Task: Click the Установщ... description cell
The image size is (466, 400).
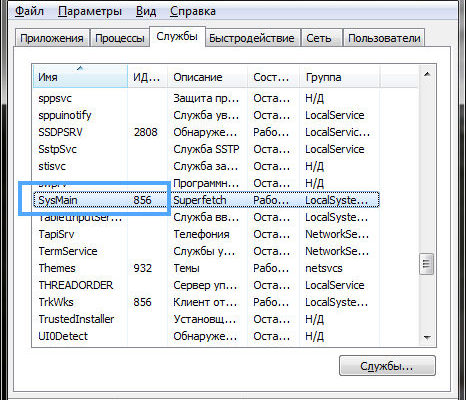Action: [x=205, y=319]
